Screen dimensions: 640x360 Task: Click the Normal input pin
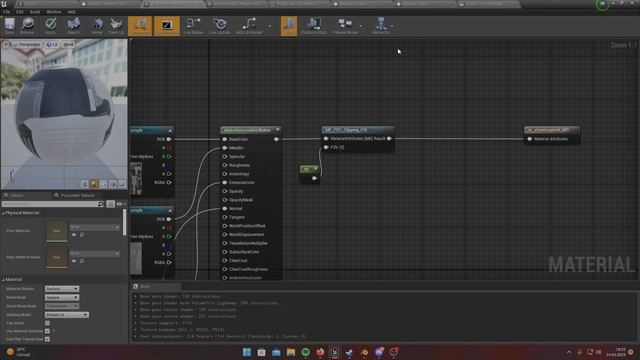225,209
